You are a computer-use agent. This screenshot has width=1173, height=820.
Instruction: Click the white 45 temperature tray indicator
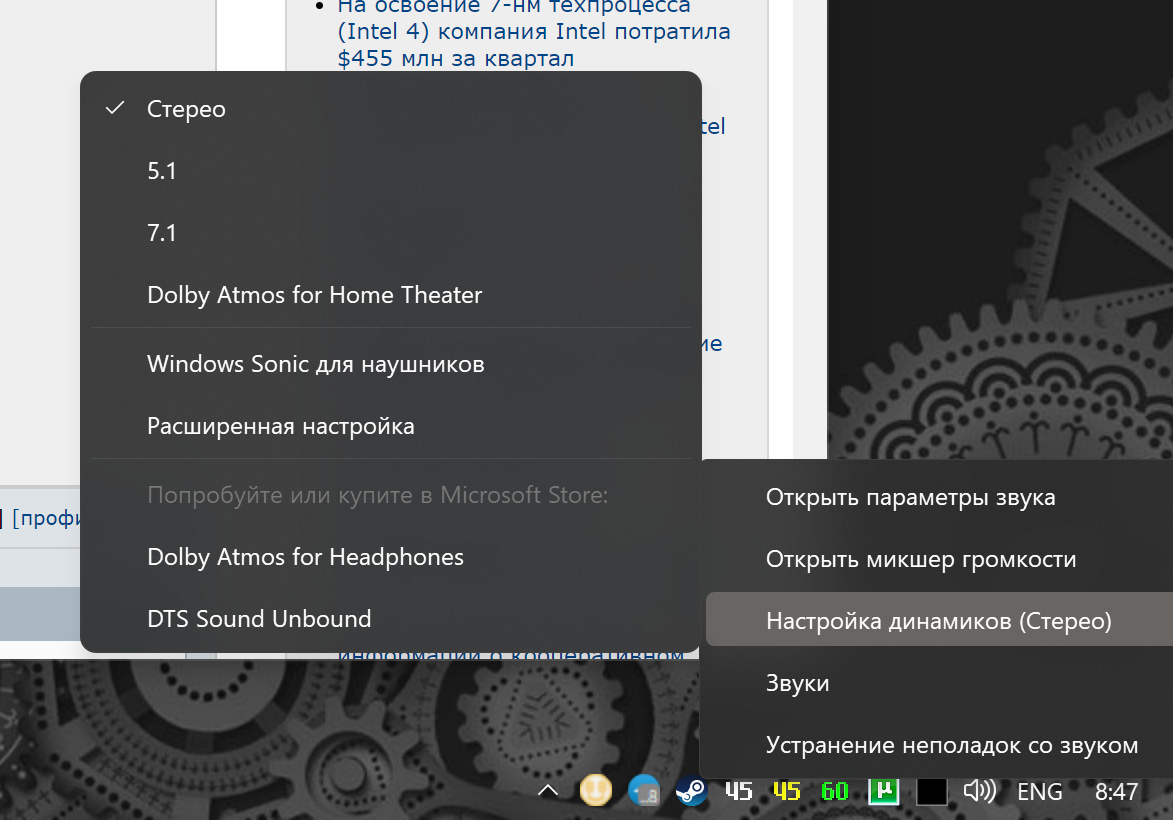click(x=738, y=791)
